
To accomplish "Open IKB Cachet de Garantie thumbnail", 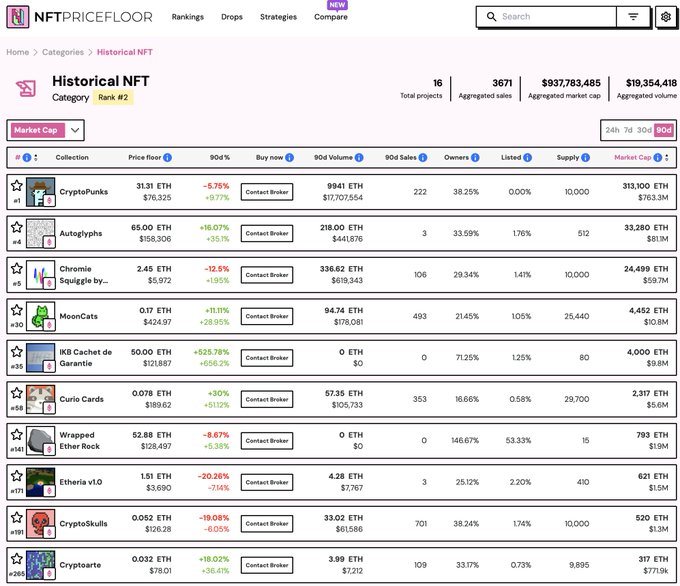I will (x=40, y=357).
